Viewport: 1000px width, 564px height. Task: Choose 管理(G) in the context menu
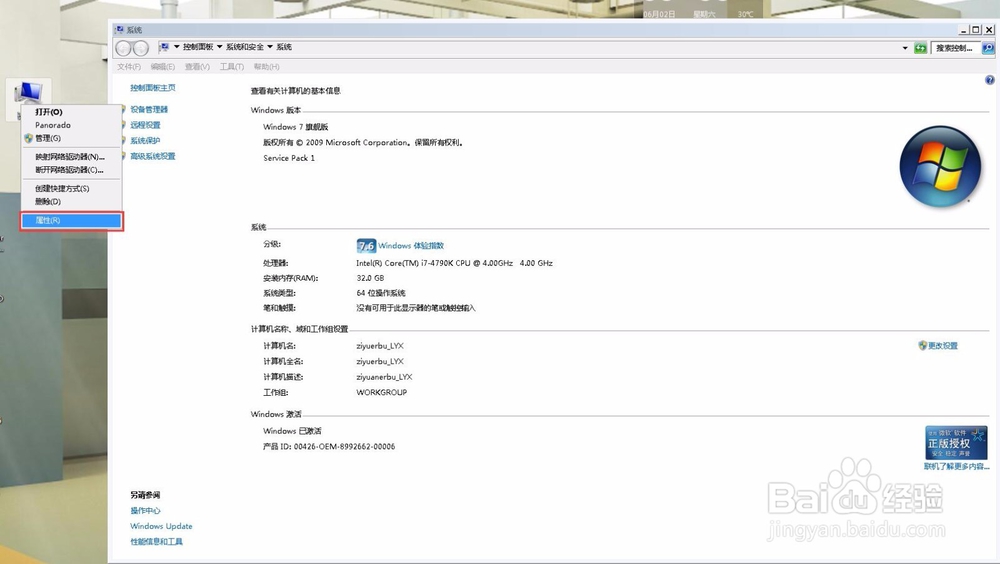point(71,138)
